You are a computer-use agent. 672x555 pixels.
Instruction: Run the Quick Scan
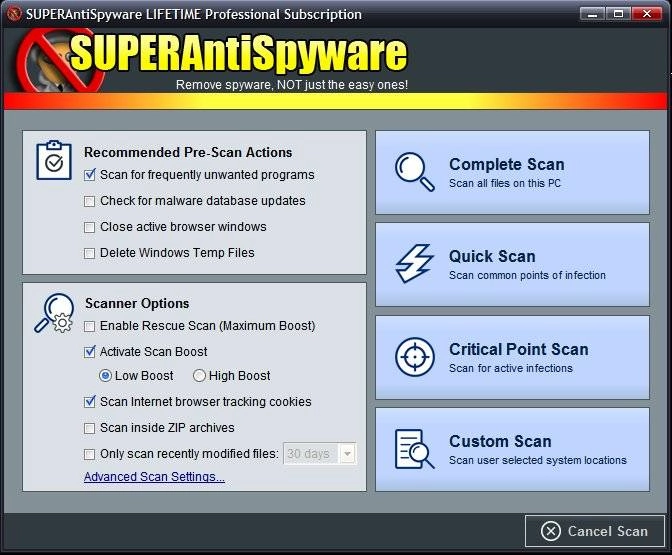512,264
